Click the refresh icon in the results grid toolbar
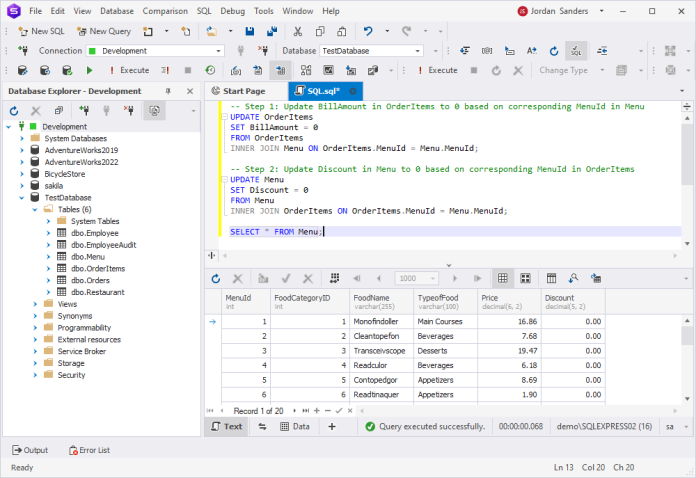Screen dimensions: 696x478 click(x=214, y=278)
